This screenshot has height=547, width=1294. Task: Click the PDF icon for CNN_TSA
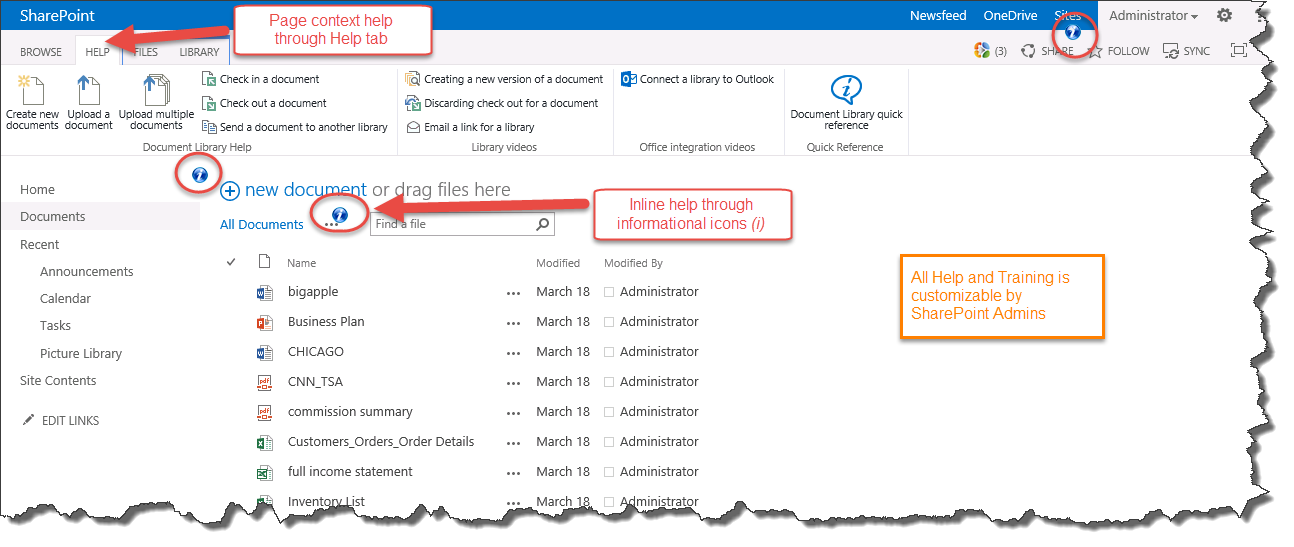[x=265, y=382]
